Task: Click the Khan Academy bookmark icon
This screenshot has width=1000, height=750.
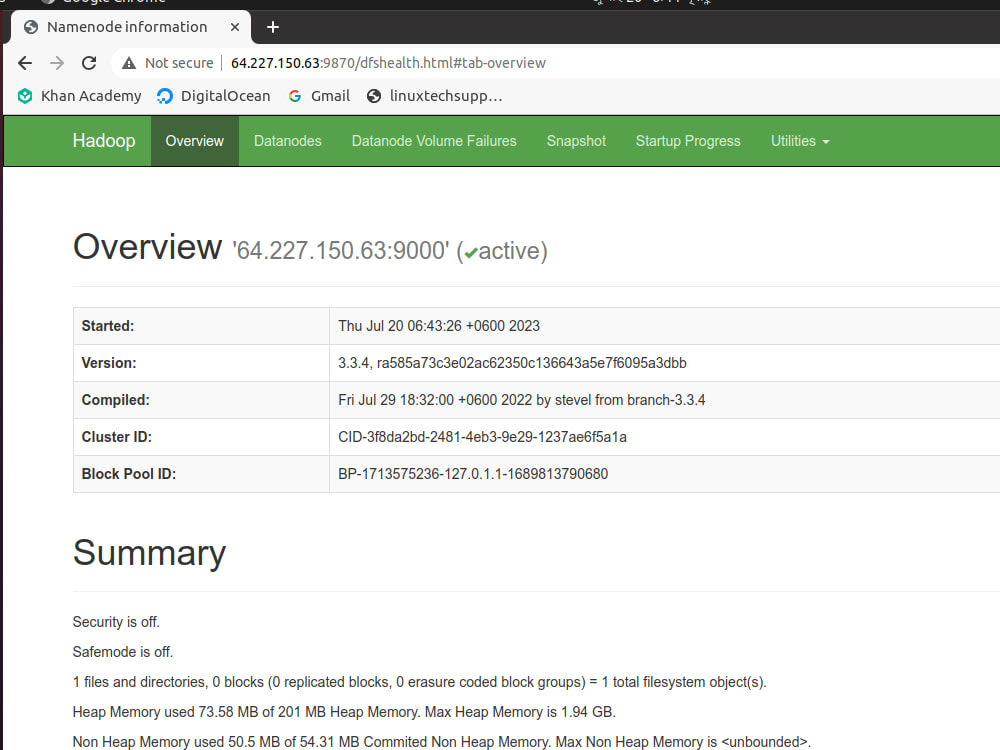Action: click(x=25, y=96)
